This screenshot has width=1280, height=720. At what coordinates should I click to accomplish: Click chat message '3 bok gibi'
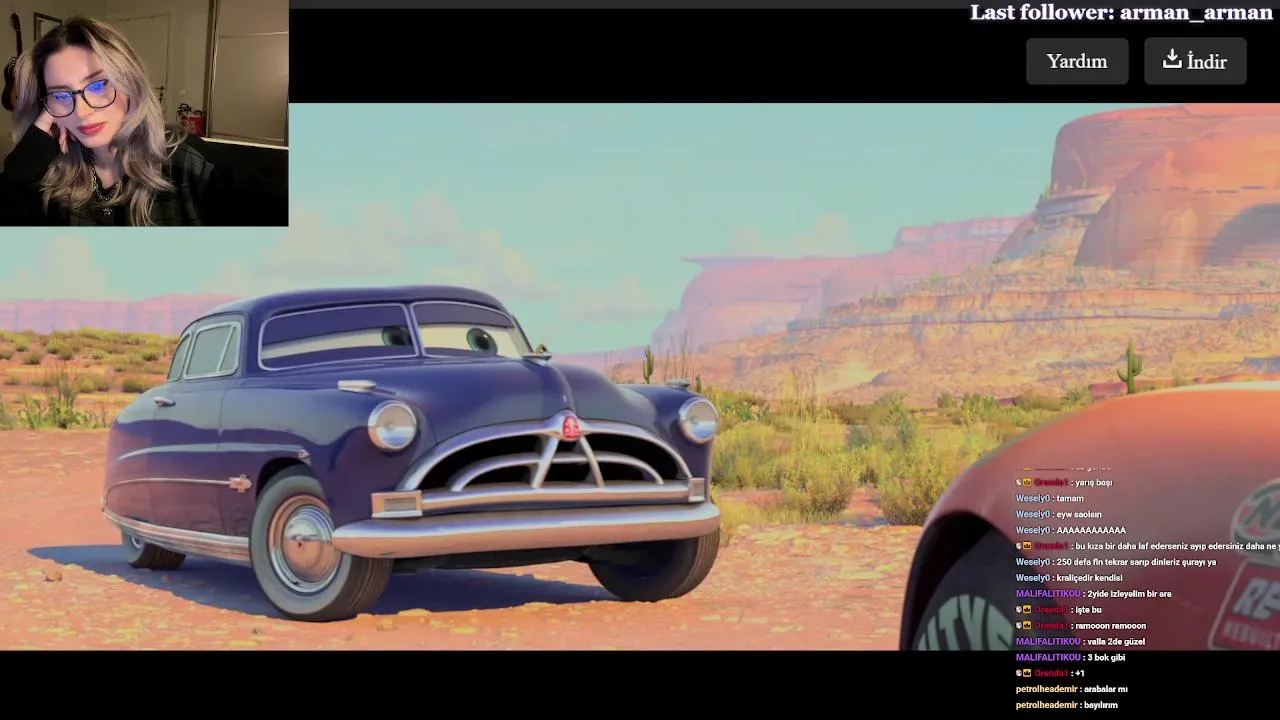[x=1106, y=658]
